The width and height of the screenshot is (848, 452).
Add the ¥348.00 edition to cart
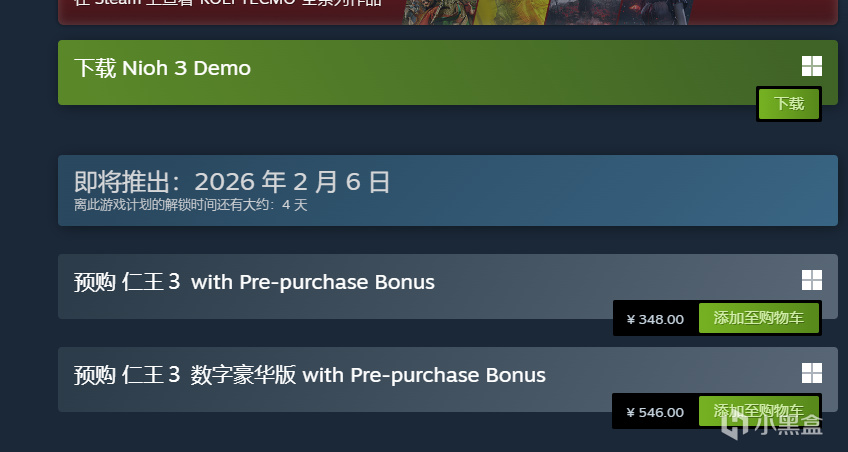pos(758,319)
